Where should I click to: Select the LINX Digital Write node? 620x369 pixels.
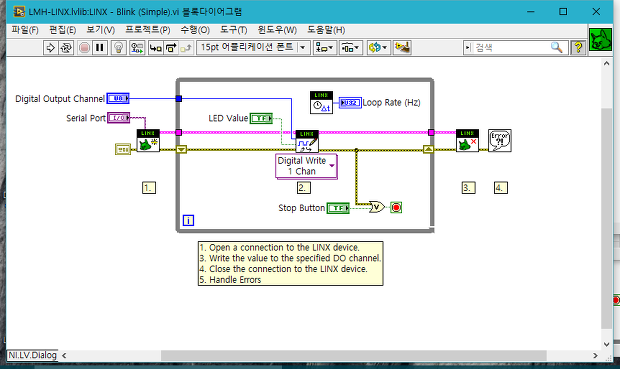(x=307, y=141)
